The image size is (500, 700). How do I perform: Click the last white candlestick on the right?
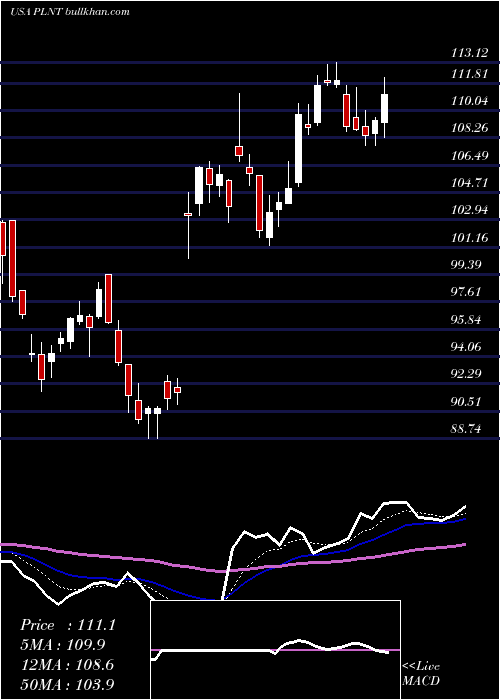pyautogui.click(x=384, y=108)
